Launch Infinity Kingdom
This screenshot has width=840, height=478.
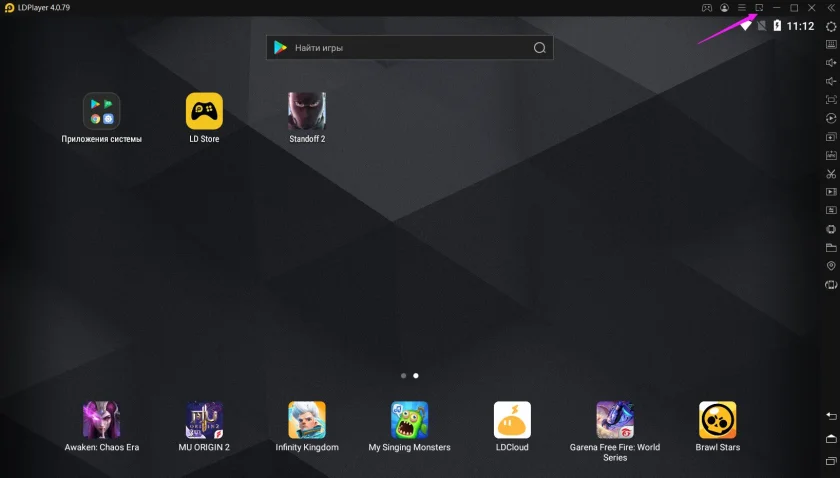click(307, 427)
